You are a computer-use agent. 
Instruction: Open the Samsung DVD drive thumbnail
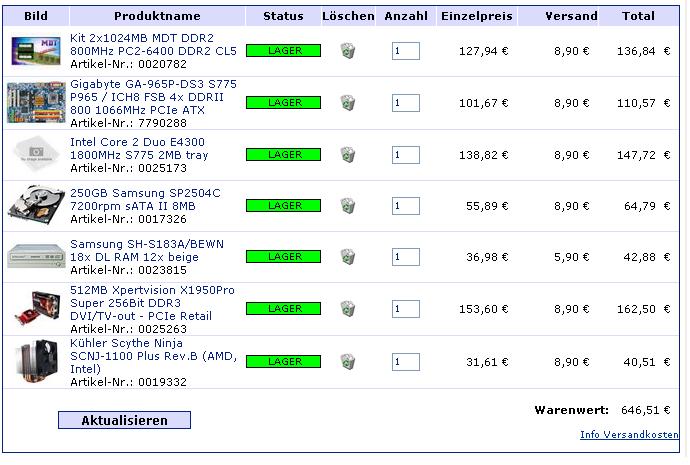pos(36,255)
